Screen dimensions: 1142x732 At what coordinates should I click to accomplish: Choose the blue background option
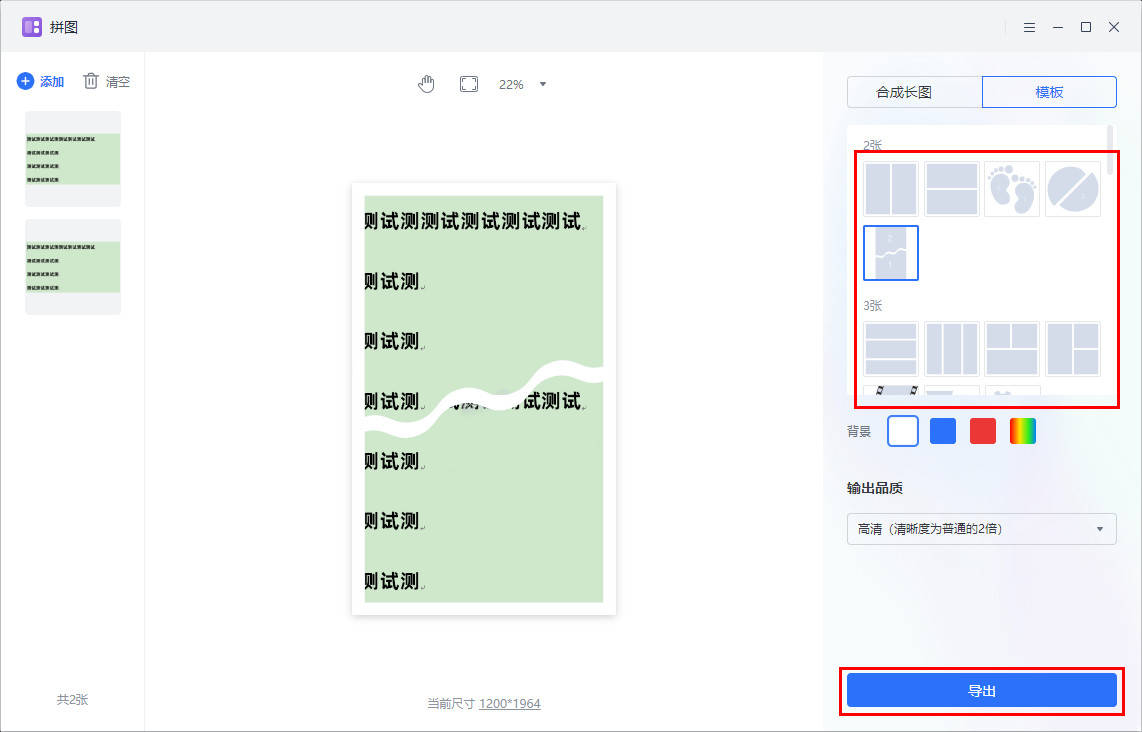click(x=942, y=430)
